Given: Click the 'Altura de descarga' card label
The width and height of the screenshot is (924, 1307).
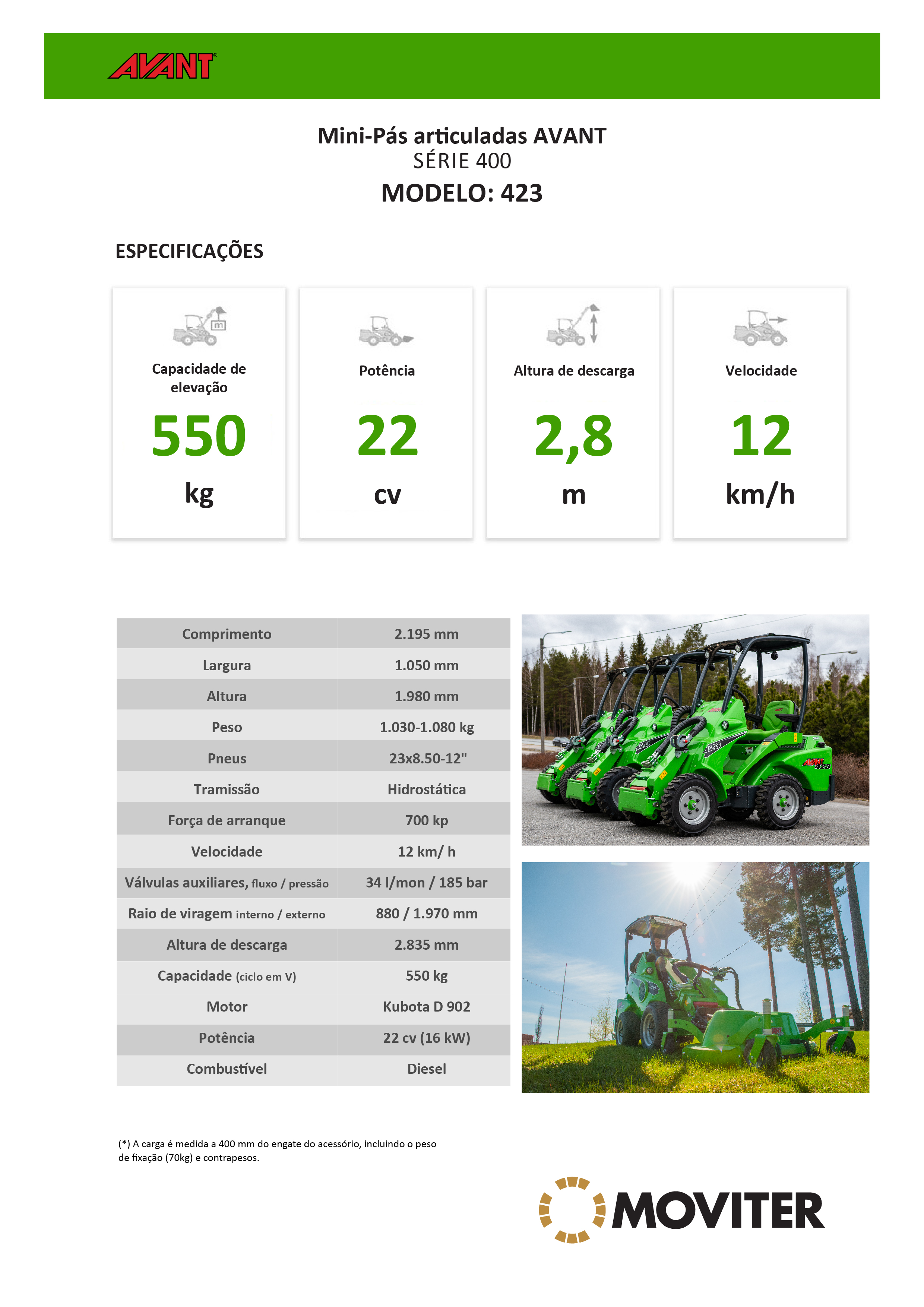Looking at the screenshot, I should point(574,371).
